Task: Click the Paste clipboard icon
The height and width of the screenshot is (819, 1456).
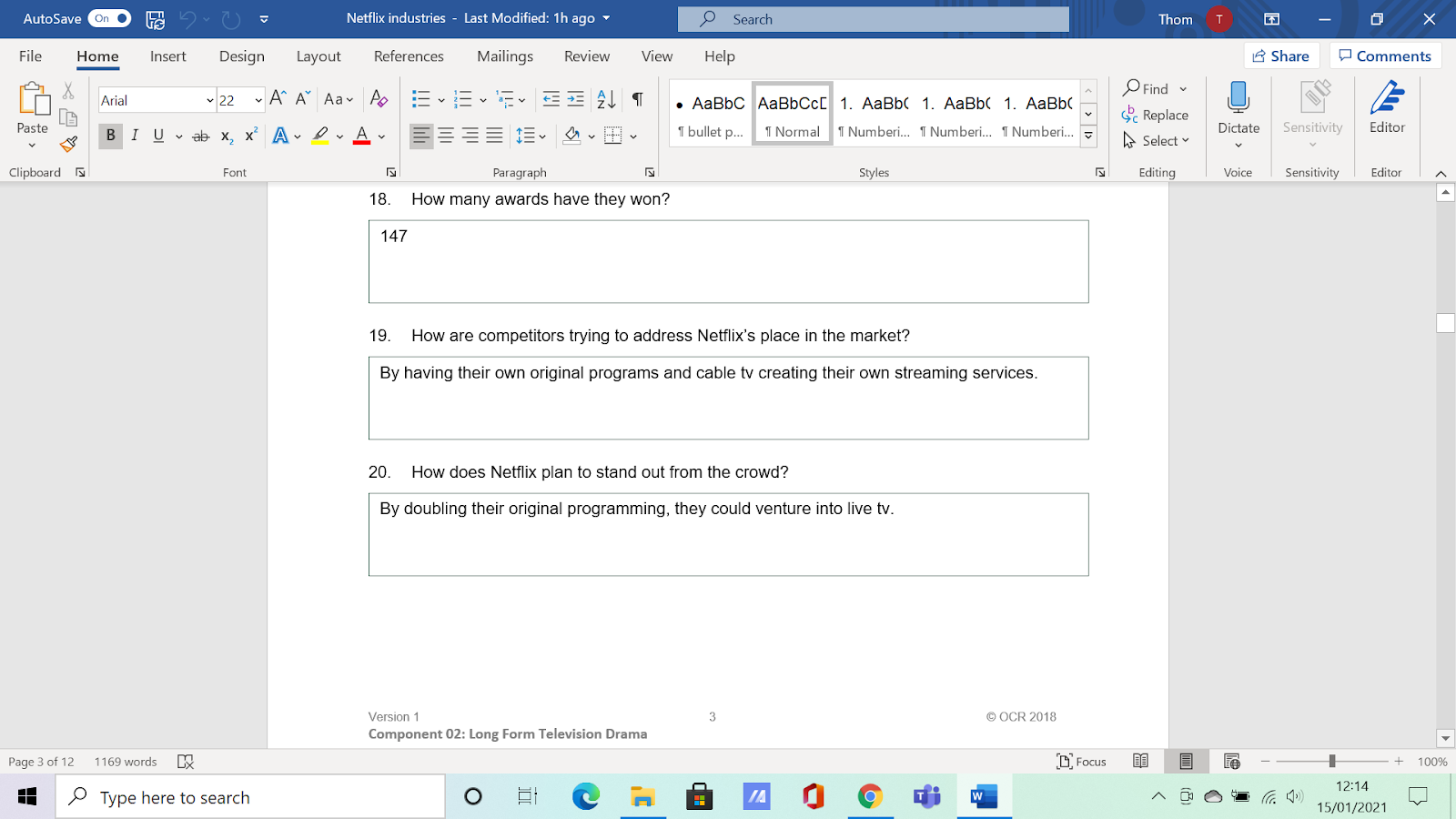Action: [x=33, y=98]
